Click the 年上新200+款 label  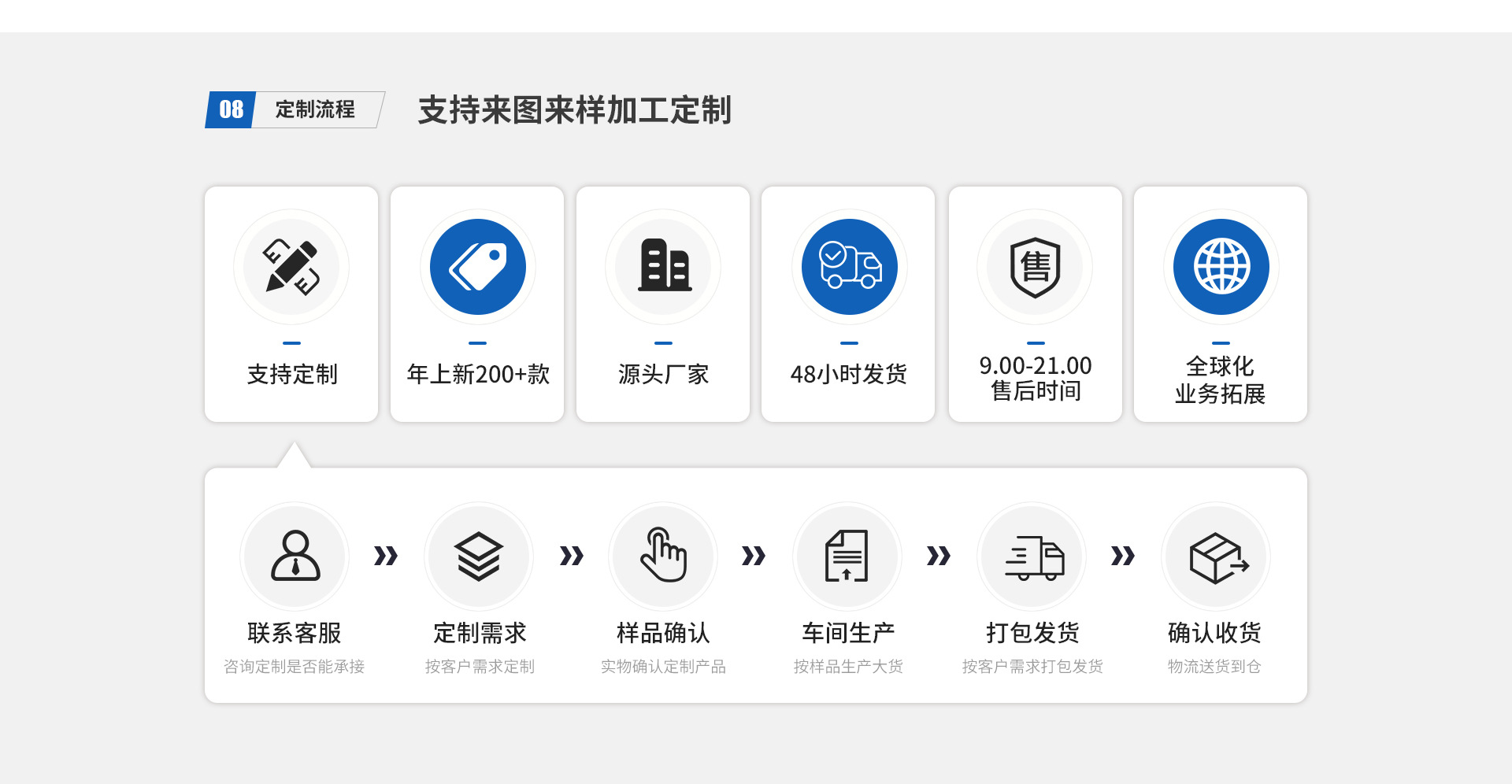coord(478,374)
